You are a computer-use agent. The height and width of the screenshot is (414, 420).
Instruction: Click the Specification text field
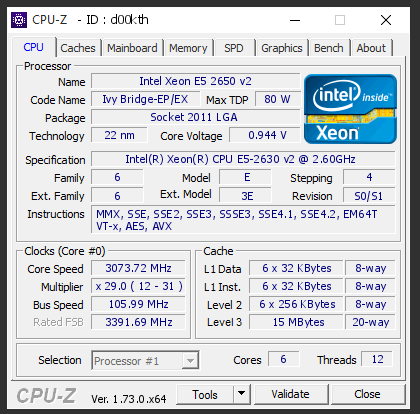pos(243,159)
